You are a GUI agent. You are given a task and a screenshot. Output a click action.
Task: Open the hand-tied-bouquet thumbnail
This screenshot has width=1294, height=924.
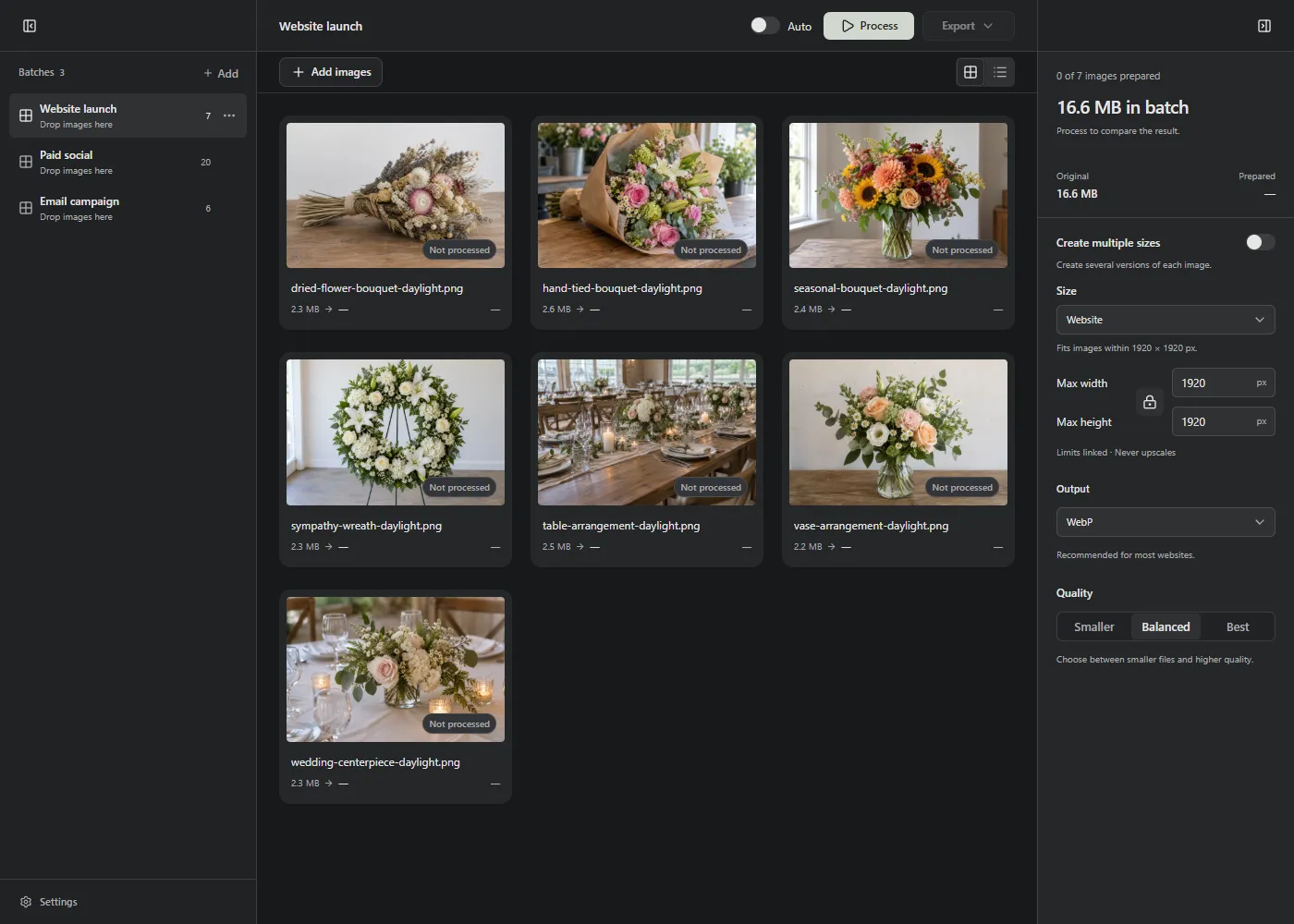click(647, 196)
